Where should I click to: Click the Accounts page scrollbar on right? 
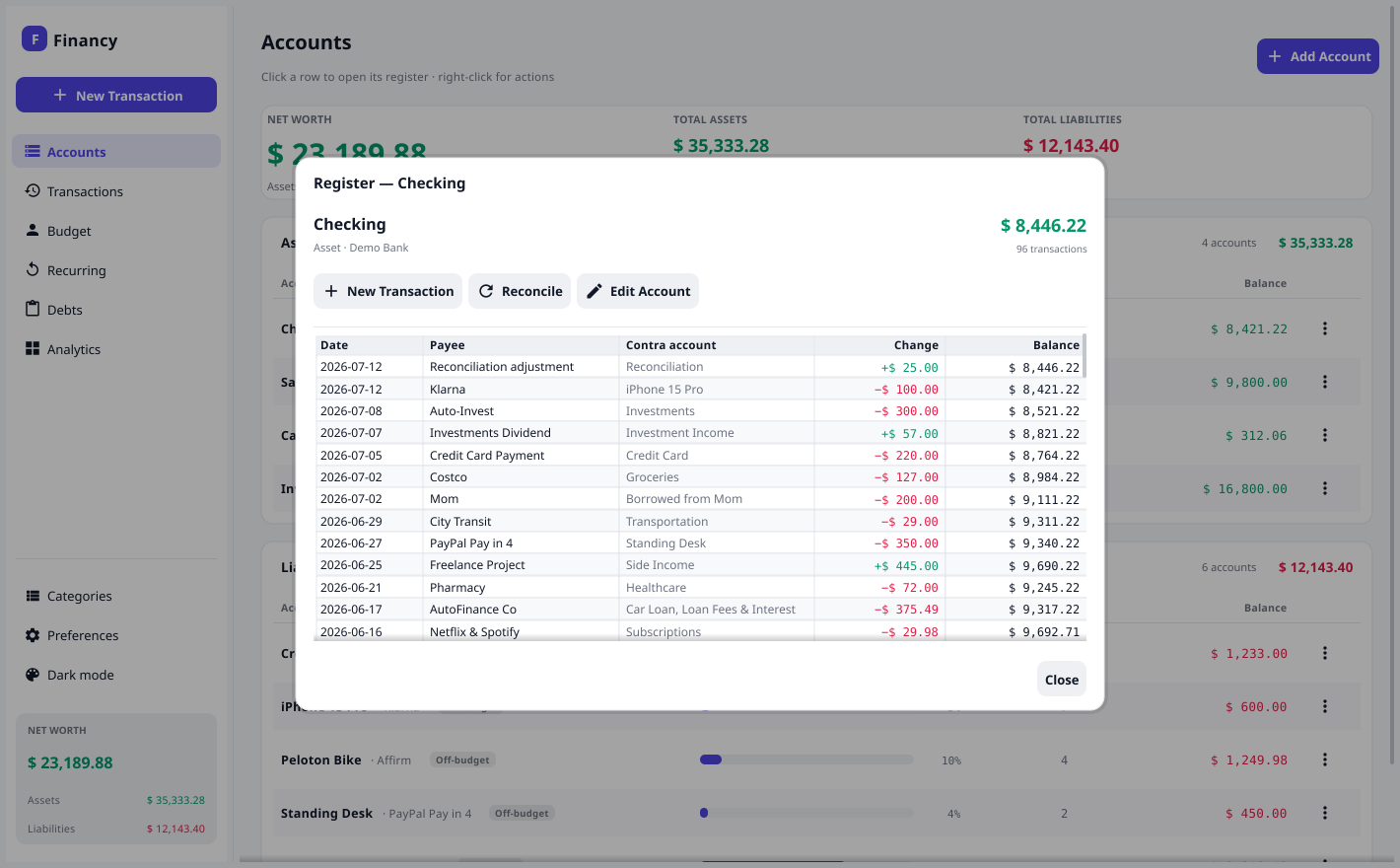click(1393, 385)
